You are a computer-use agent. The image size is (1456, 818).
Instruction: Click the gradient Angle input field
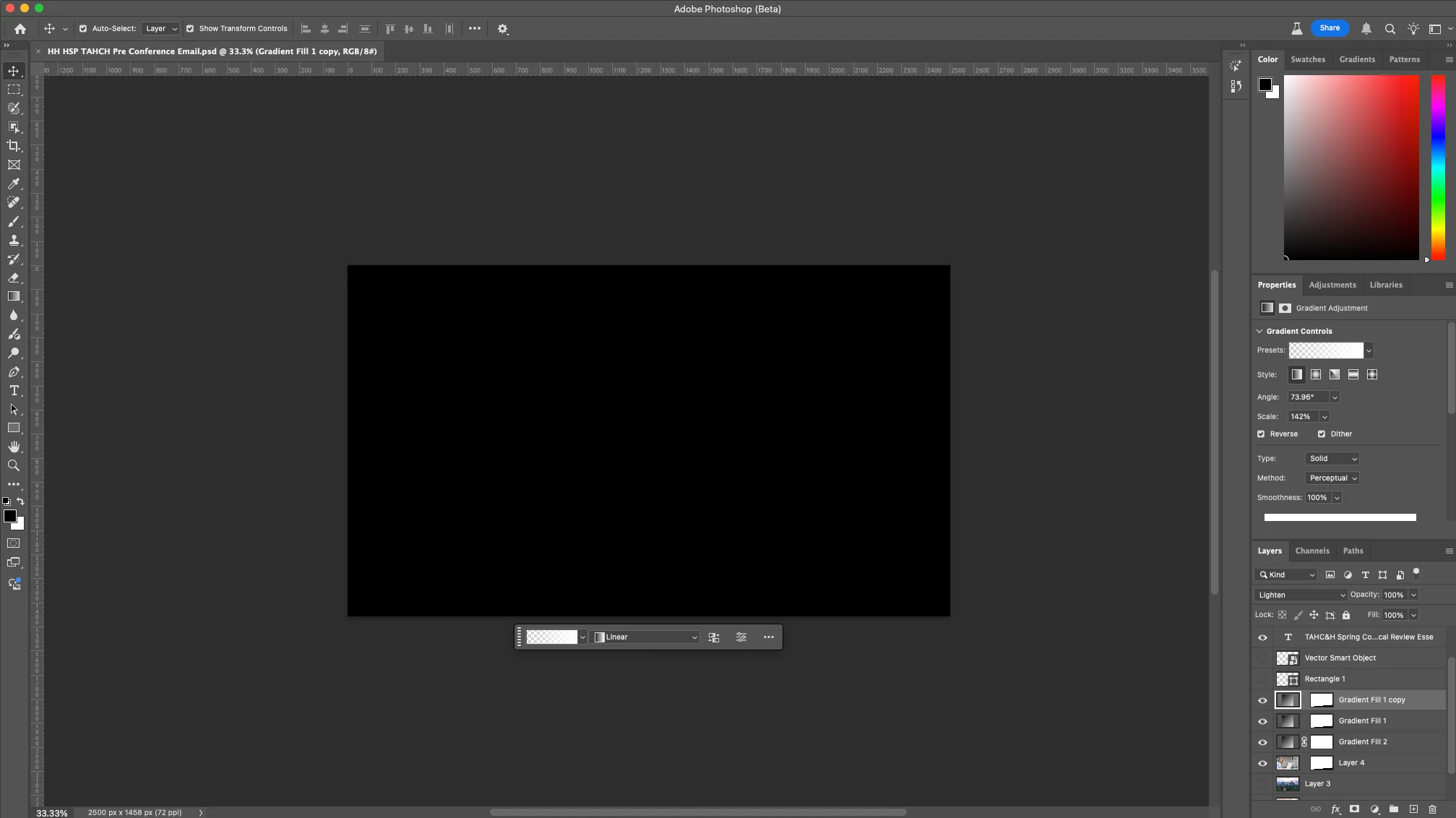(x=1308, y=397)
